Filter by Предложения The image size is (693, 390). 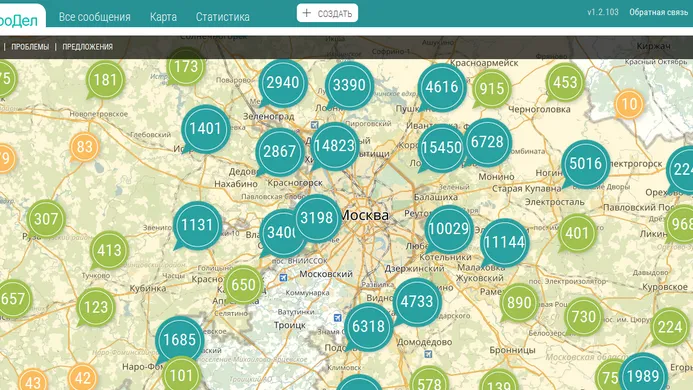[x=88, y=46]
